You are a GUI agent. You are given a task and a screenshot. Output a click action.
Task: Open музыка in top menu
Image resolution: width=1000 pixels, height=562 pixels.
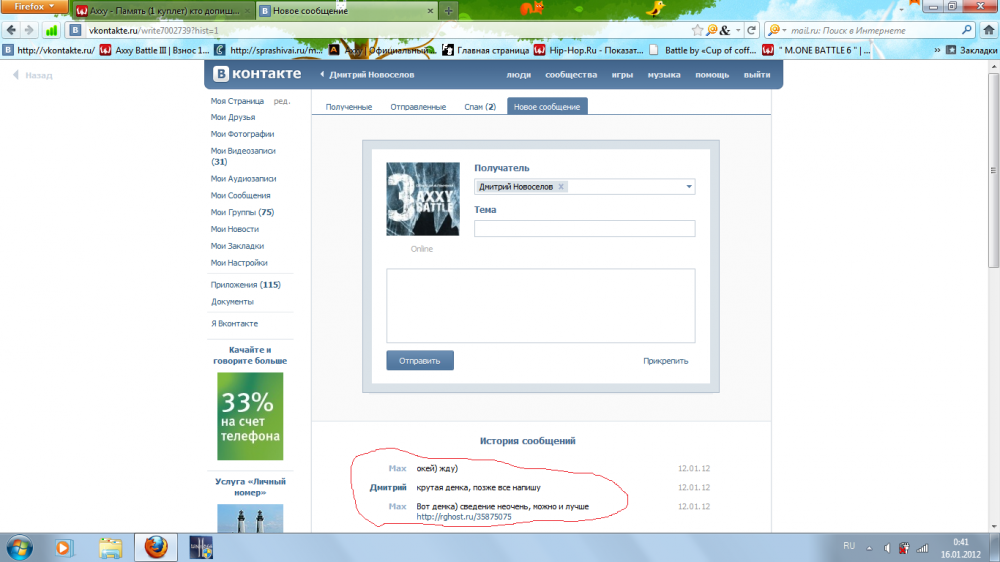coord(664,75)
